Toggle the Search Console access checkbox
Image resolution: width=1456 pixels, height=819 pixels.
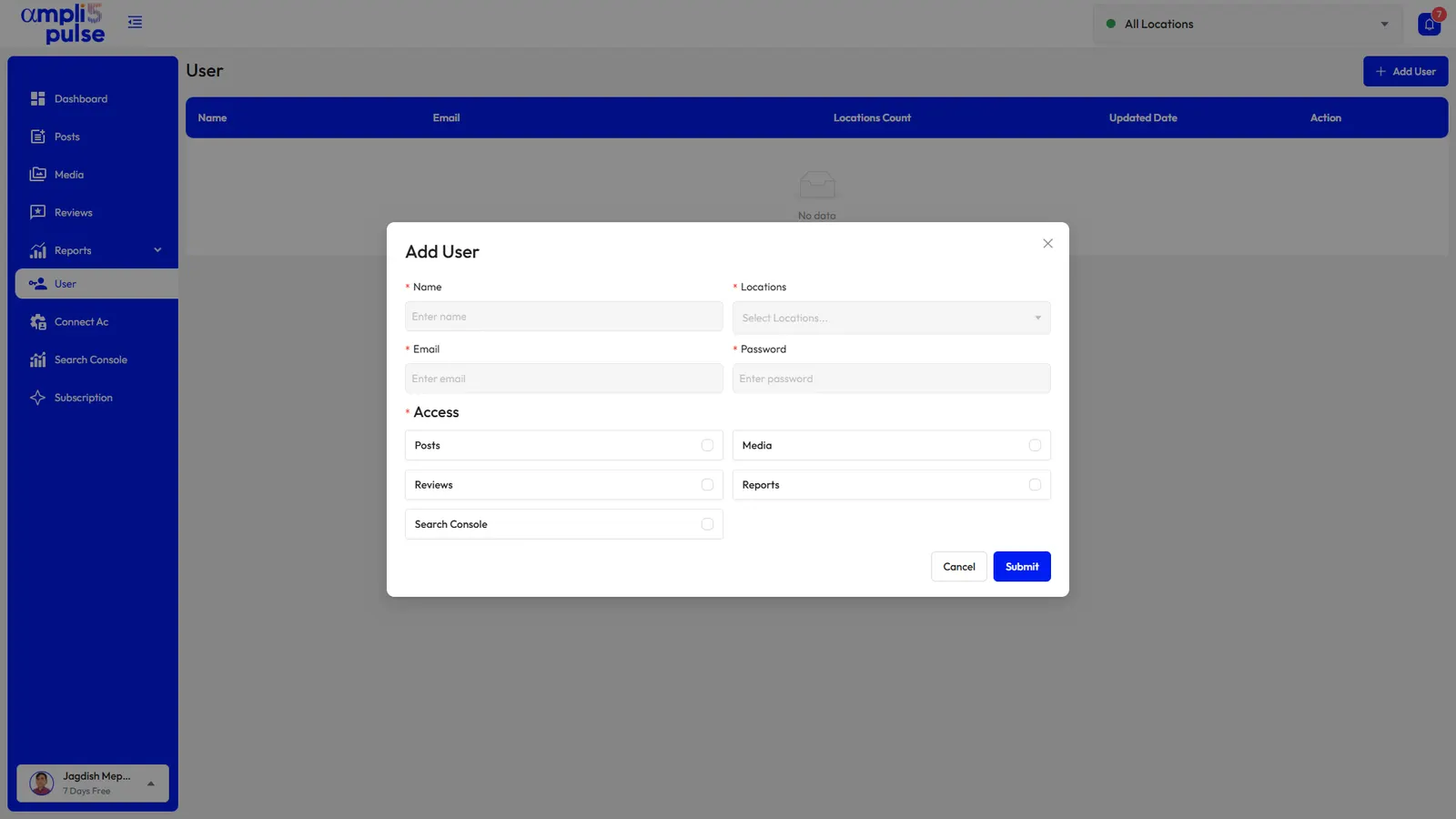pyautogui.click(x=707, y=524)
